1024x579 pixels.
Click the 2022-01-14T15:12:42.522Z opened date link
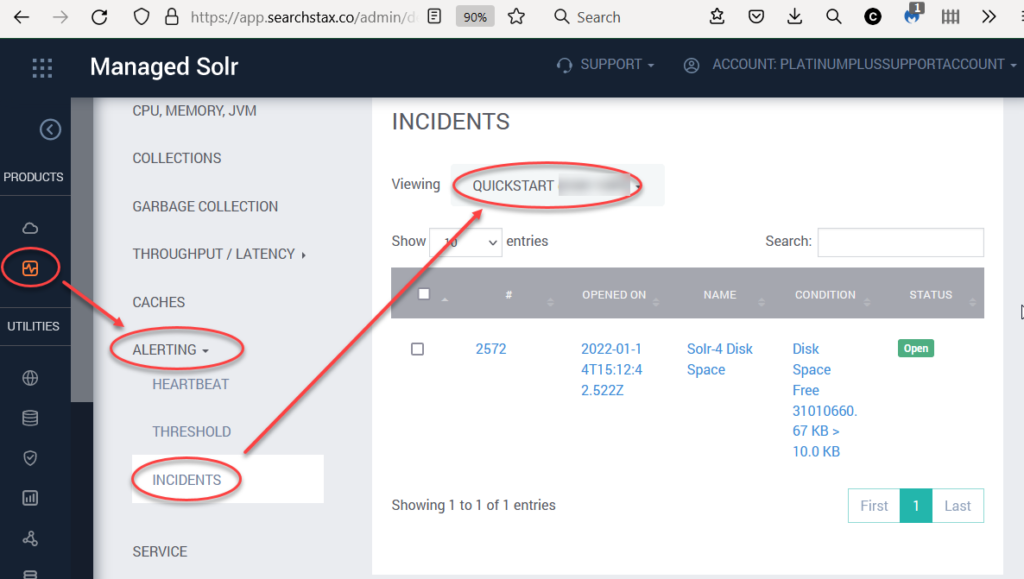click(612, 369)
